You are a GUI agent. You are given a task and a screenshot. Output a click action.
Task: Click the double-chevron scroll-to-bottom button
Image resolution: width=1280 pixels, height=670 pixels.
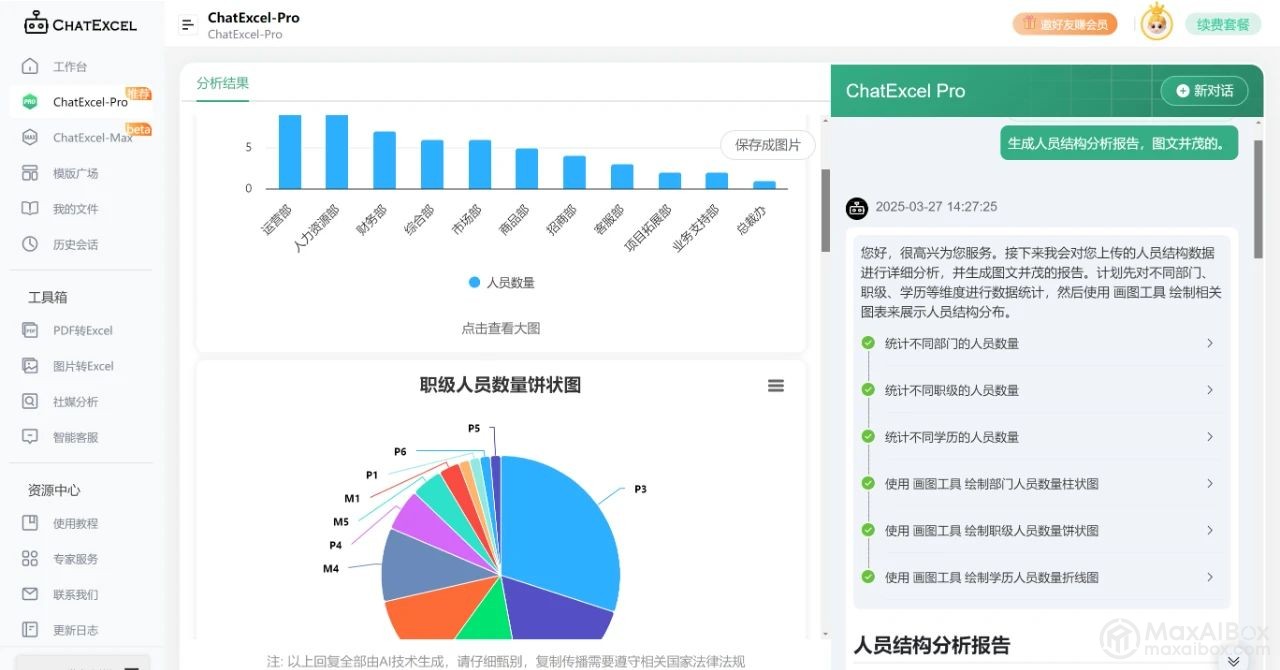tap(1233, 661)
